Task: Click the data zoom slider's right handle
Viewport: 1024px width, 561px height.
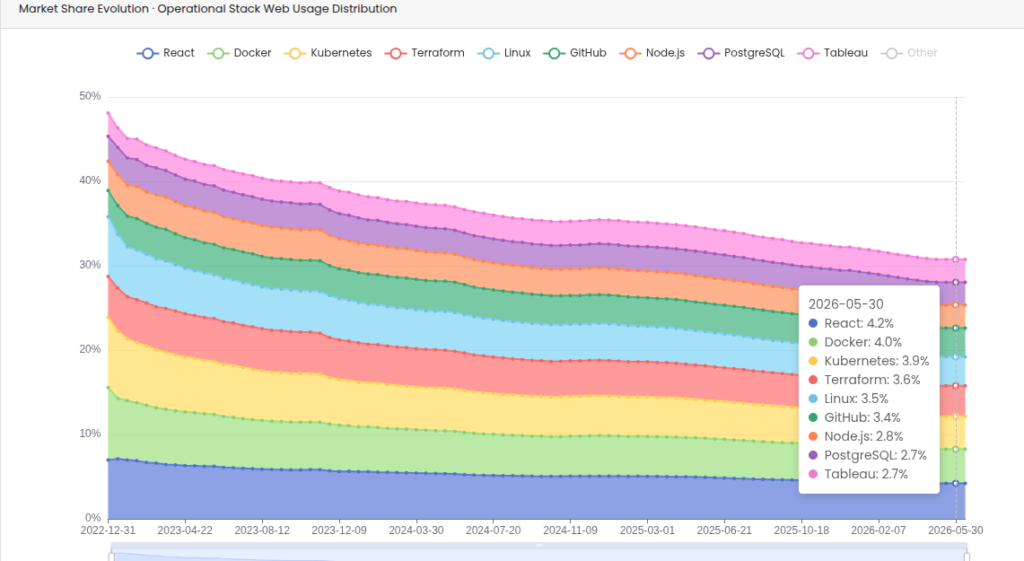Action: click(967, 556)
